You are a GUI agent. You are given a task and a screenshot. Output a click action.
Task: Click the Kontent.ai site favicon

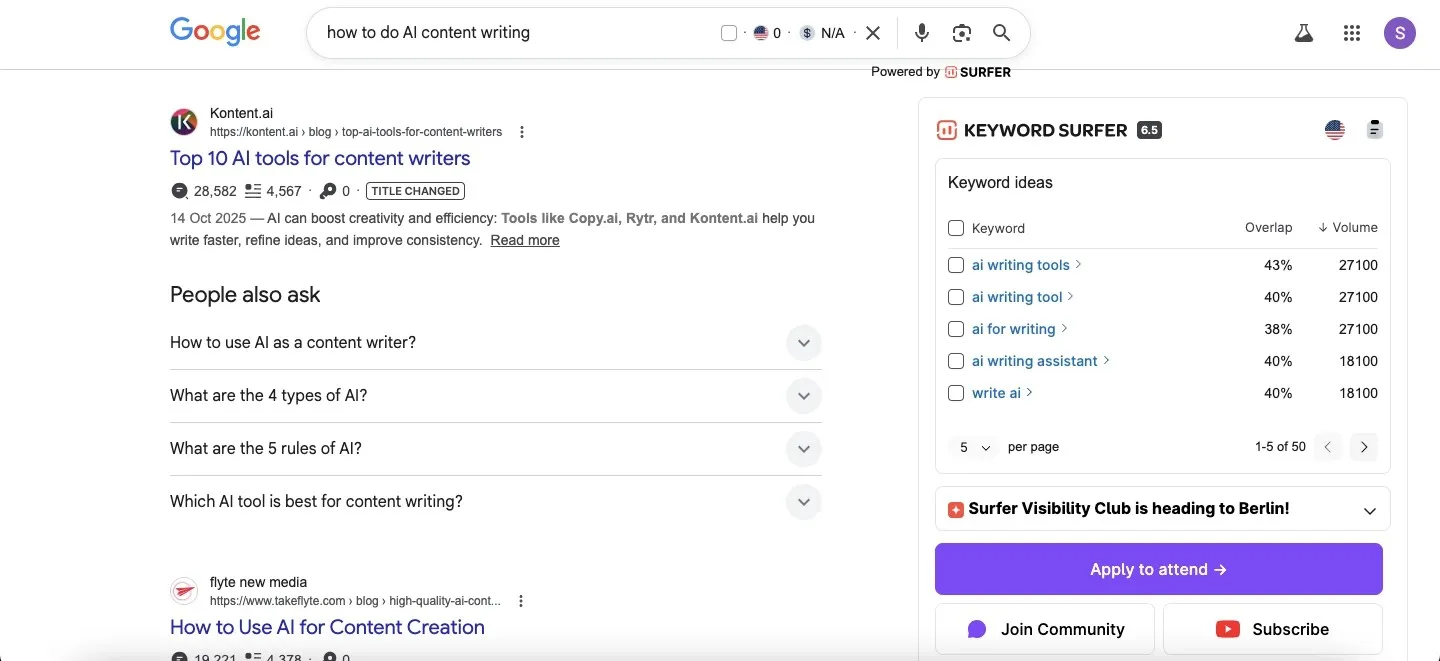click(184, 122)
